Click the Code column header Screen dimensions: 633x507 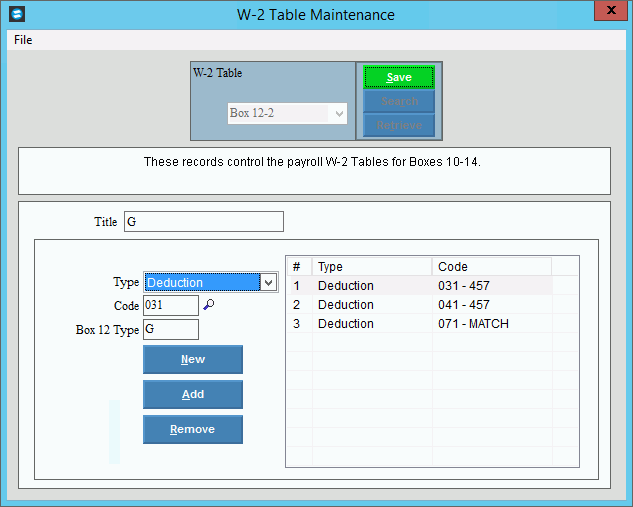pyautogui.click(x=491, y=267)
